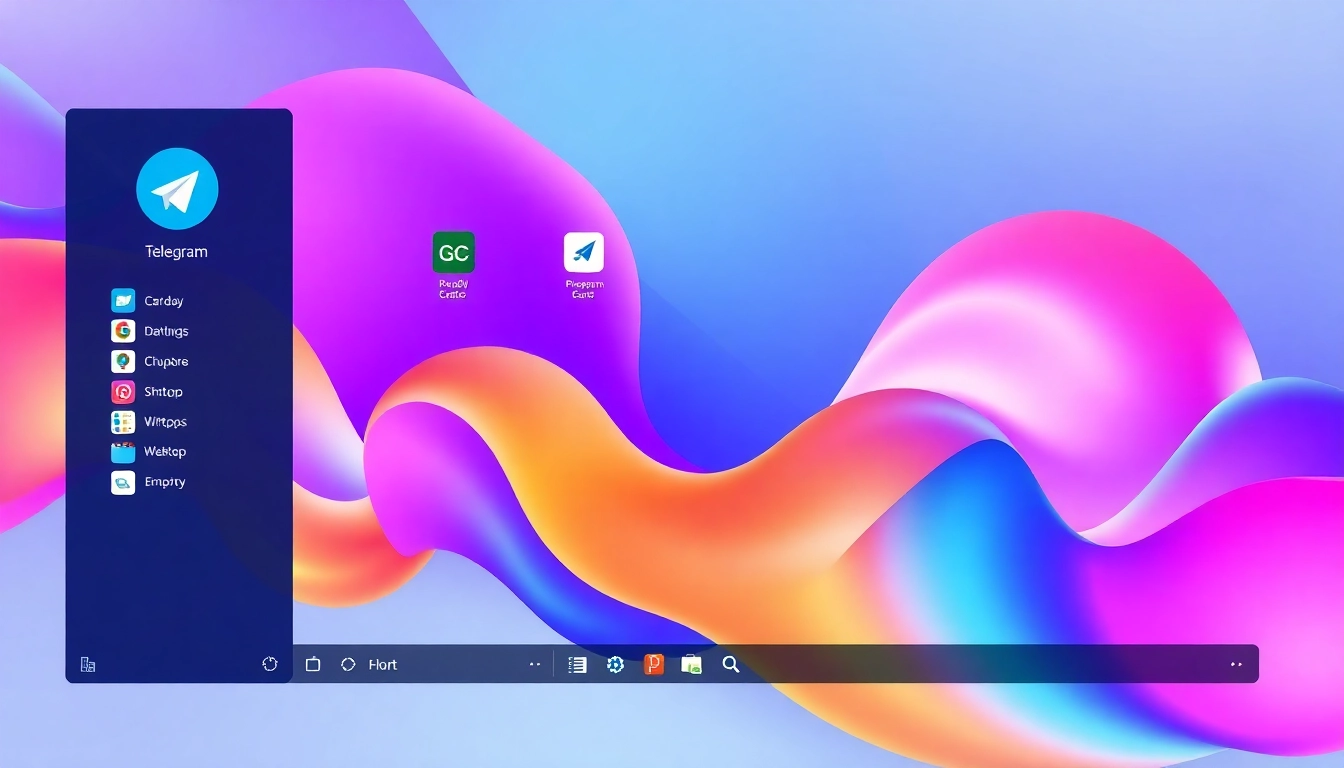
Task: Select the Shitop text label
Action: point(163,392)
